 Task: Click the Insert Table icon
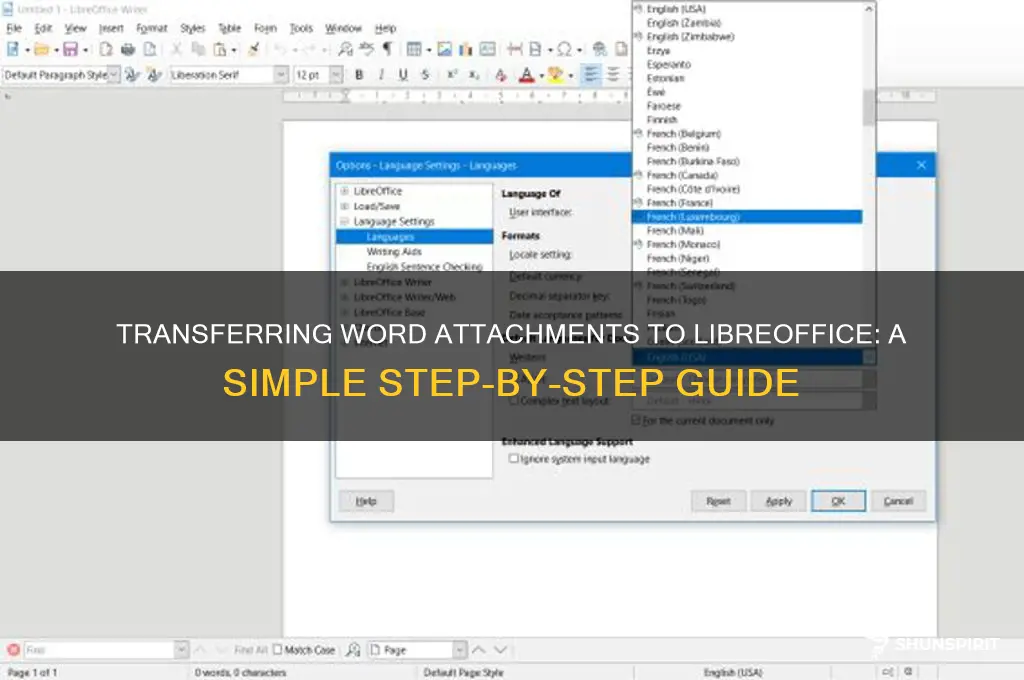[x=413, y=49]
